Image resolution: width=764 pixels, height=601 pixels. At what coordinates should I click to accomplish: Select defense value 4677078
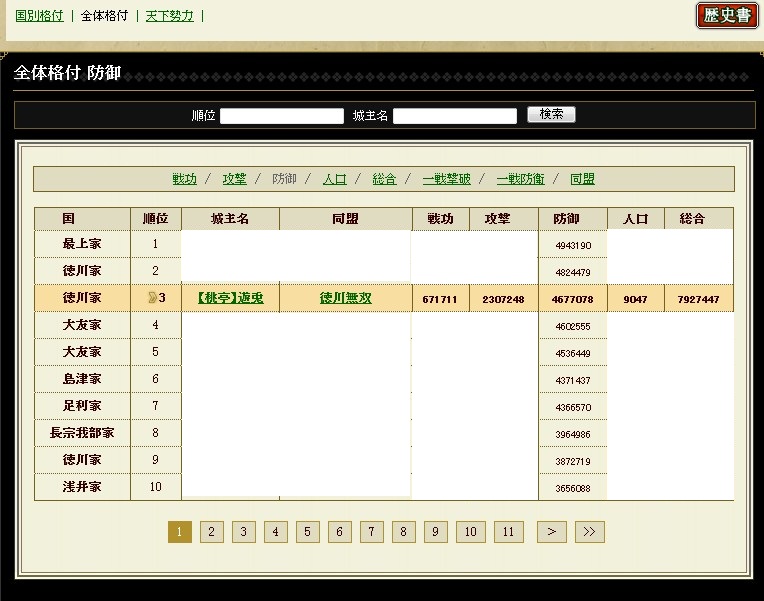click(573, 299)
